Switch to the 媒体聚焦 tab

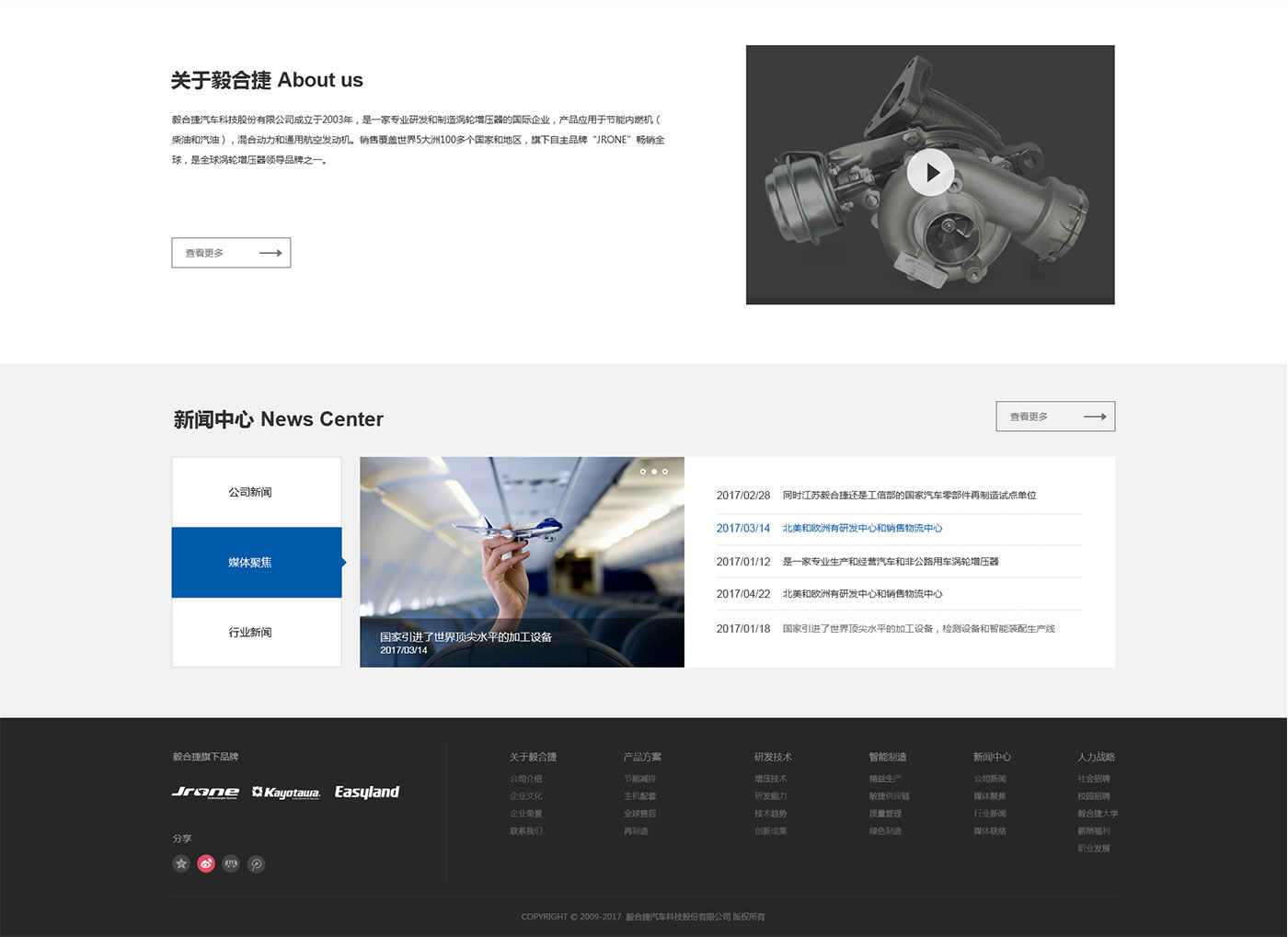[250, 563]
